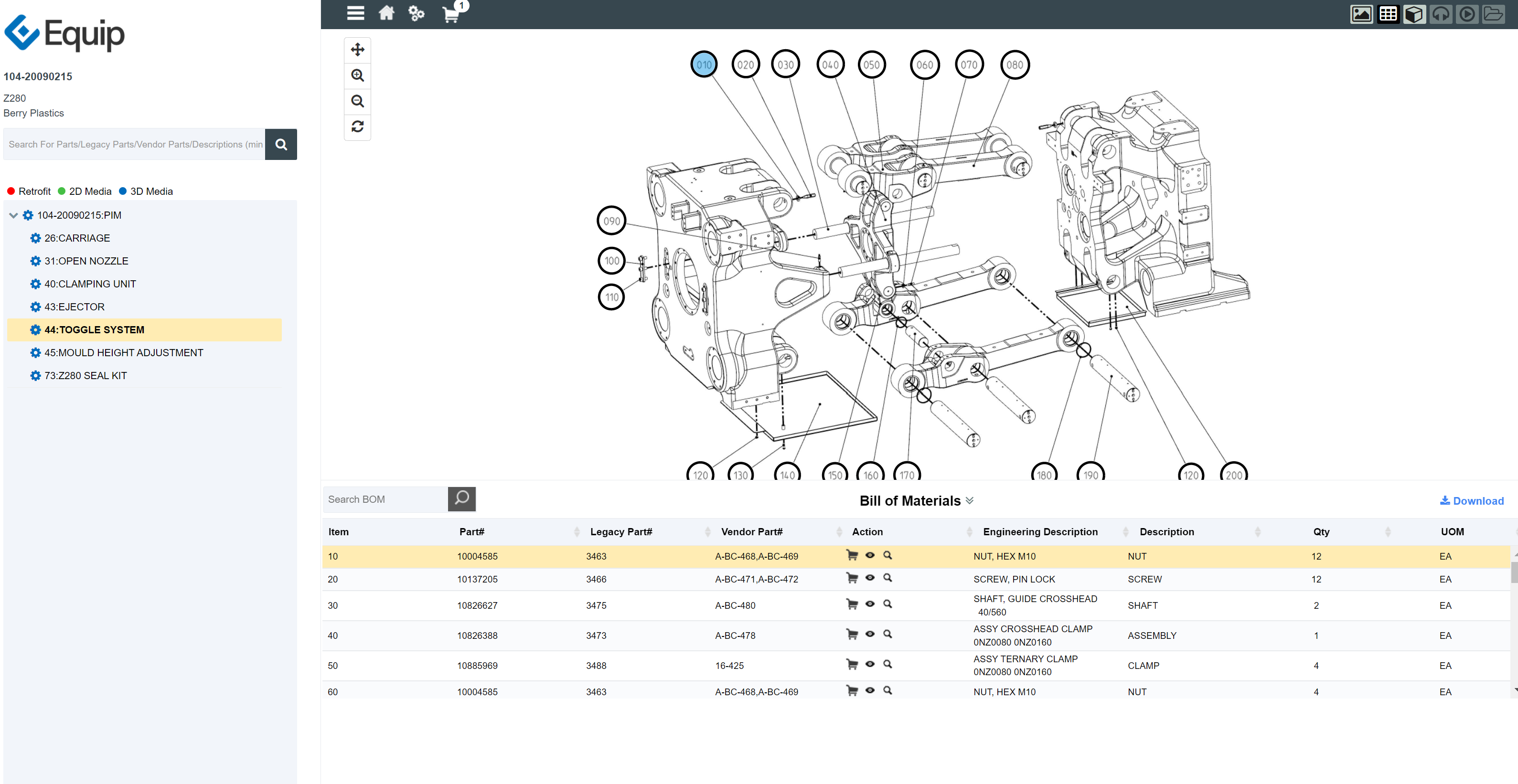Select the pan tool in the diagram viewer
The width and height of the screenshot is (1518, 784).
(x=357, y=50)
